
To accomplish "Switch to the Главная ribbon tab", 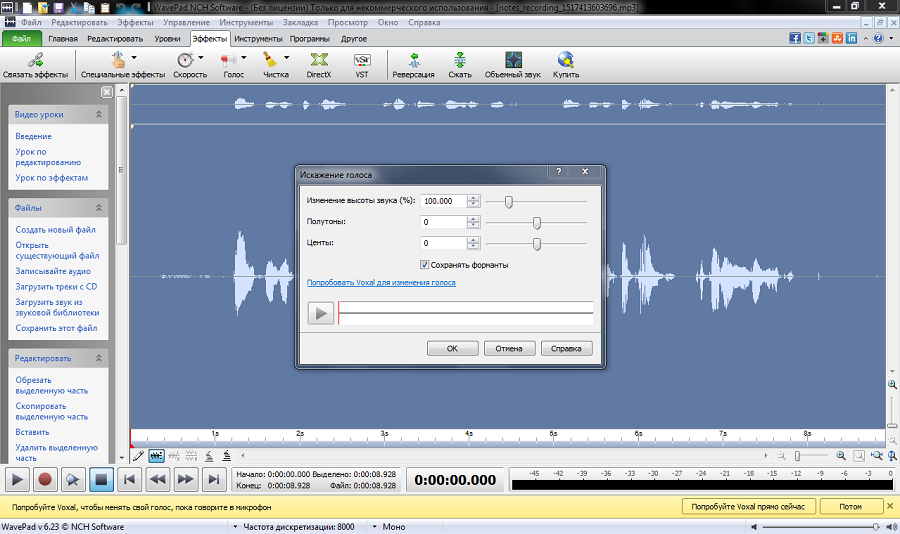I will [x=63, y=38].
